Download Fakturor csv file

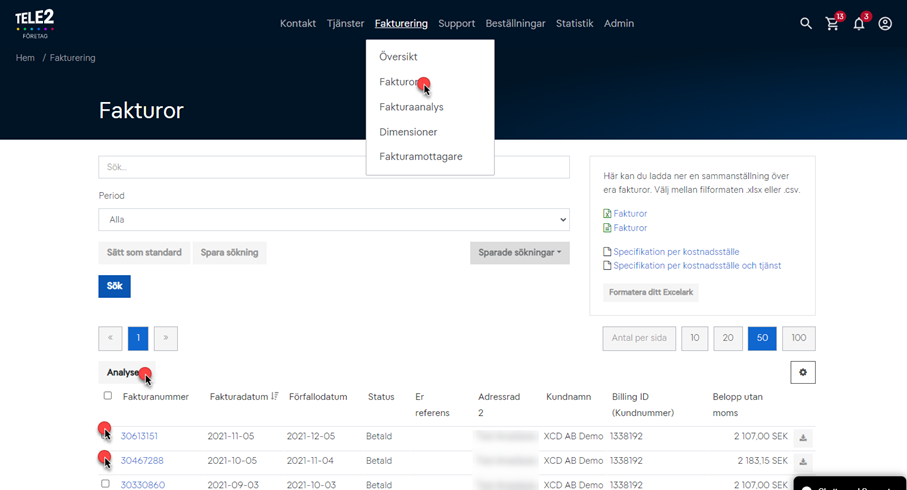pos(625,228)
